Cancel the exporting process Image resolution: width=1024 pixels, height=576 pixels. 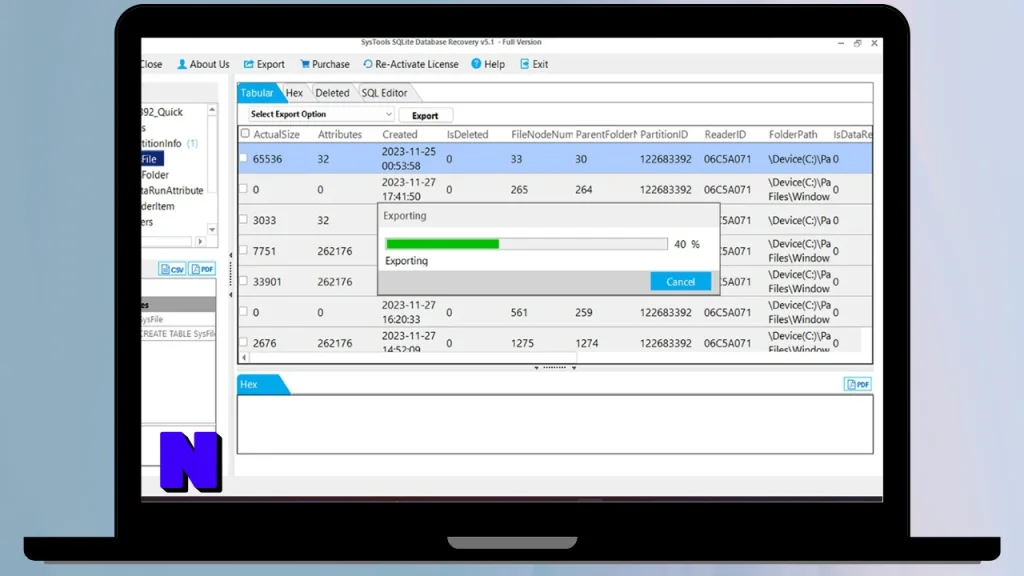[x=680, y=281]
